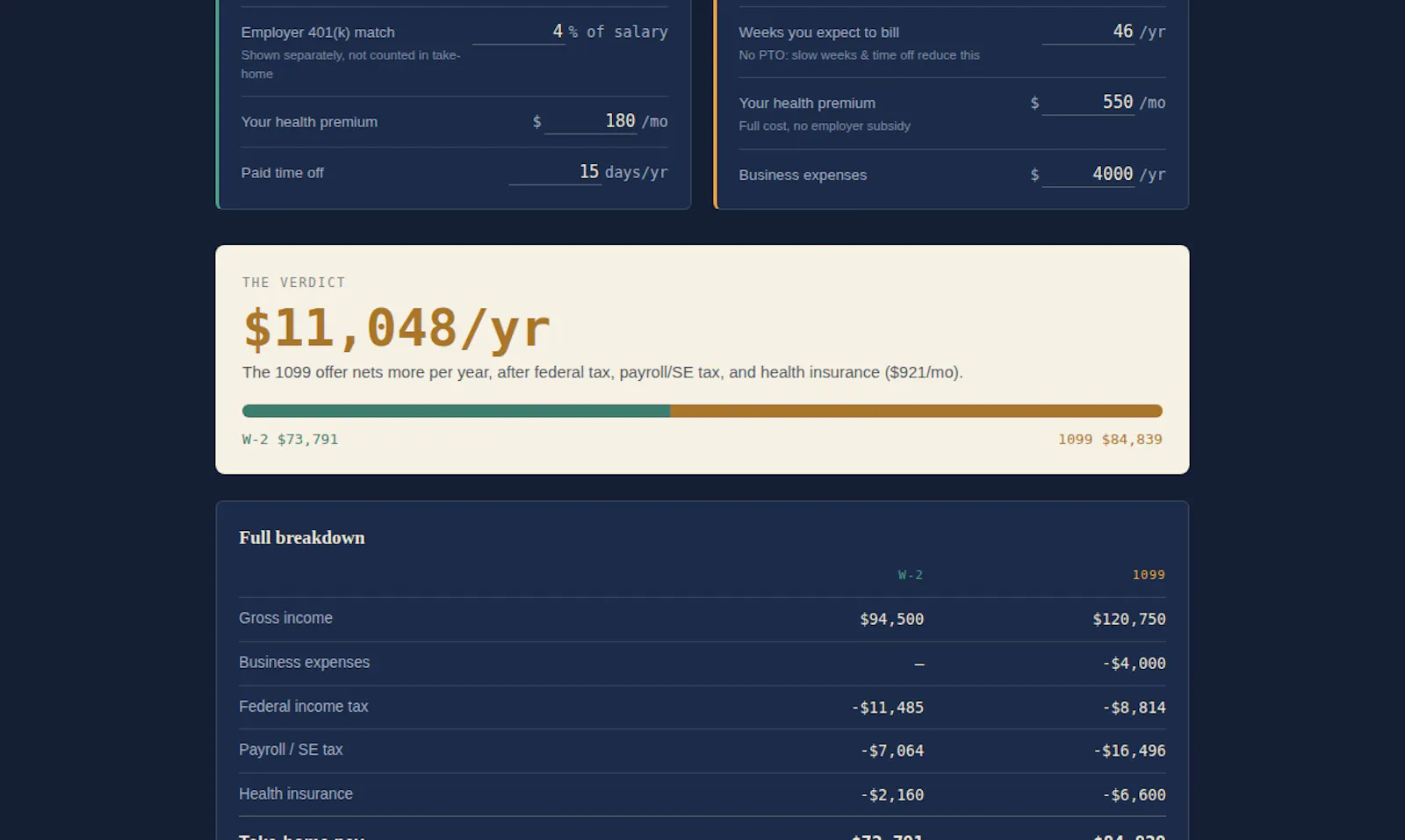Viewport: 1405px width, 840px height.
Task: Click the green W-2 segment of the comparison bar
Action: pos(456,411)
